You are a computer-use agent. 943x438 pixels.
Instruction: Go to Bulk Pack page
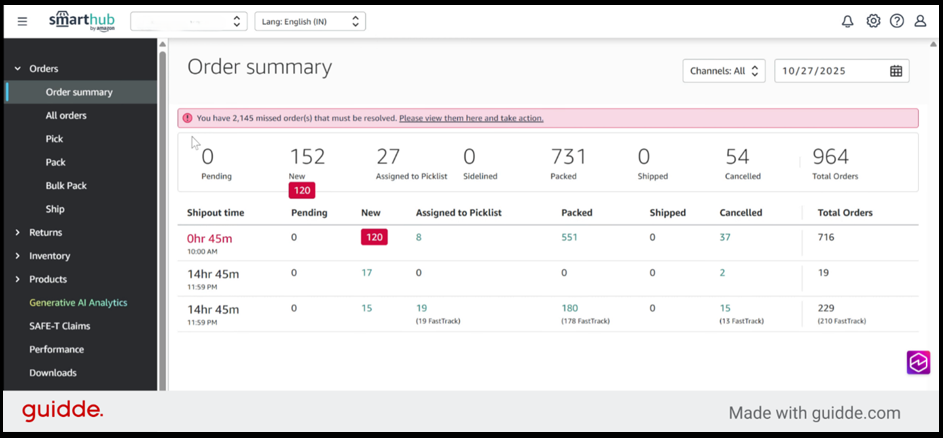click(66, 186)
